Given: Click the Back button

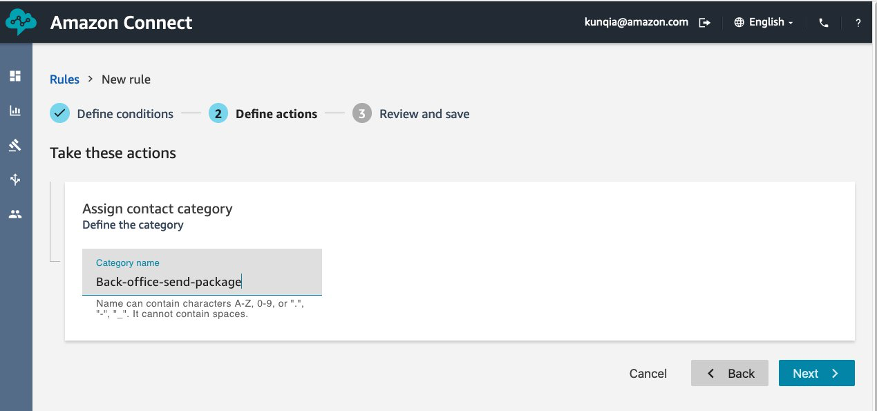Looking at the screenshot, I should (729, 373).
